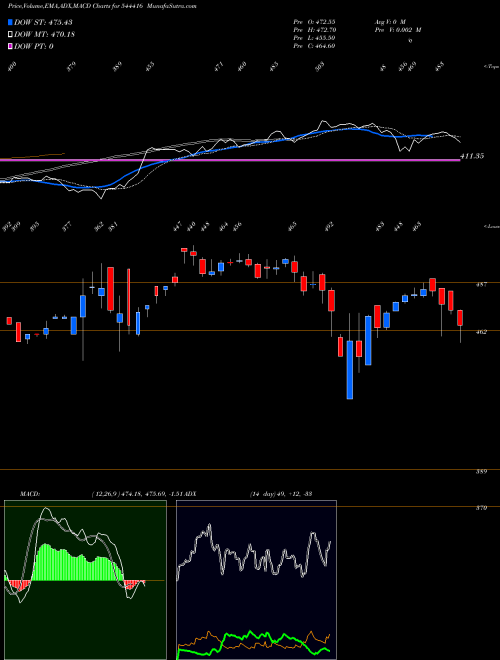Click the chart title mentioning MunafaSutra.com

click(x=102, y=6)
